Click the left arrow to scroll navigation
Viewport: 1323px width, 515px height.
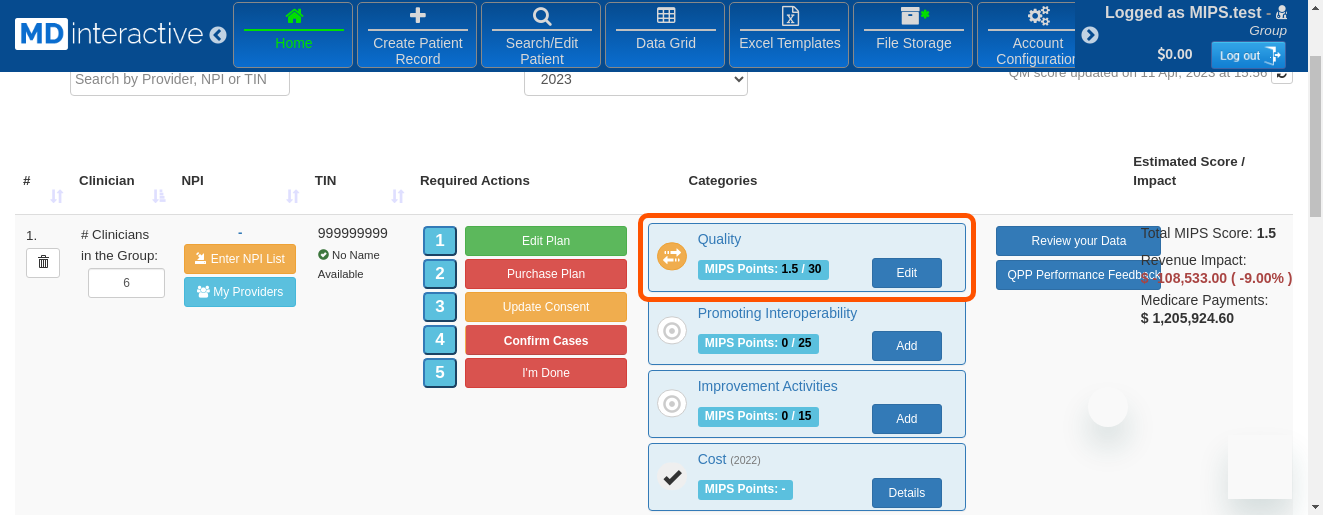click(218, 35)
